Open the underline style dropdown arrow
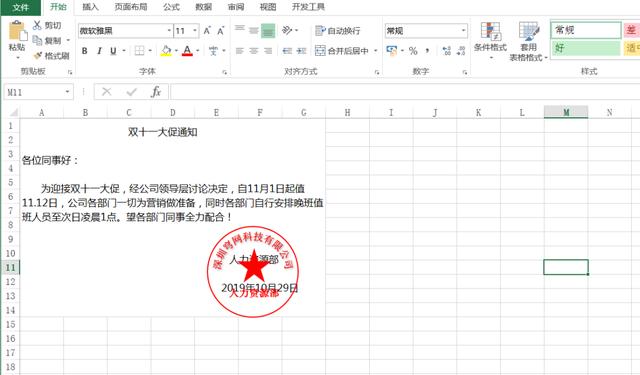This screenshot has height=375, width=640. [124, 51]
